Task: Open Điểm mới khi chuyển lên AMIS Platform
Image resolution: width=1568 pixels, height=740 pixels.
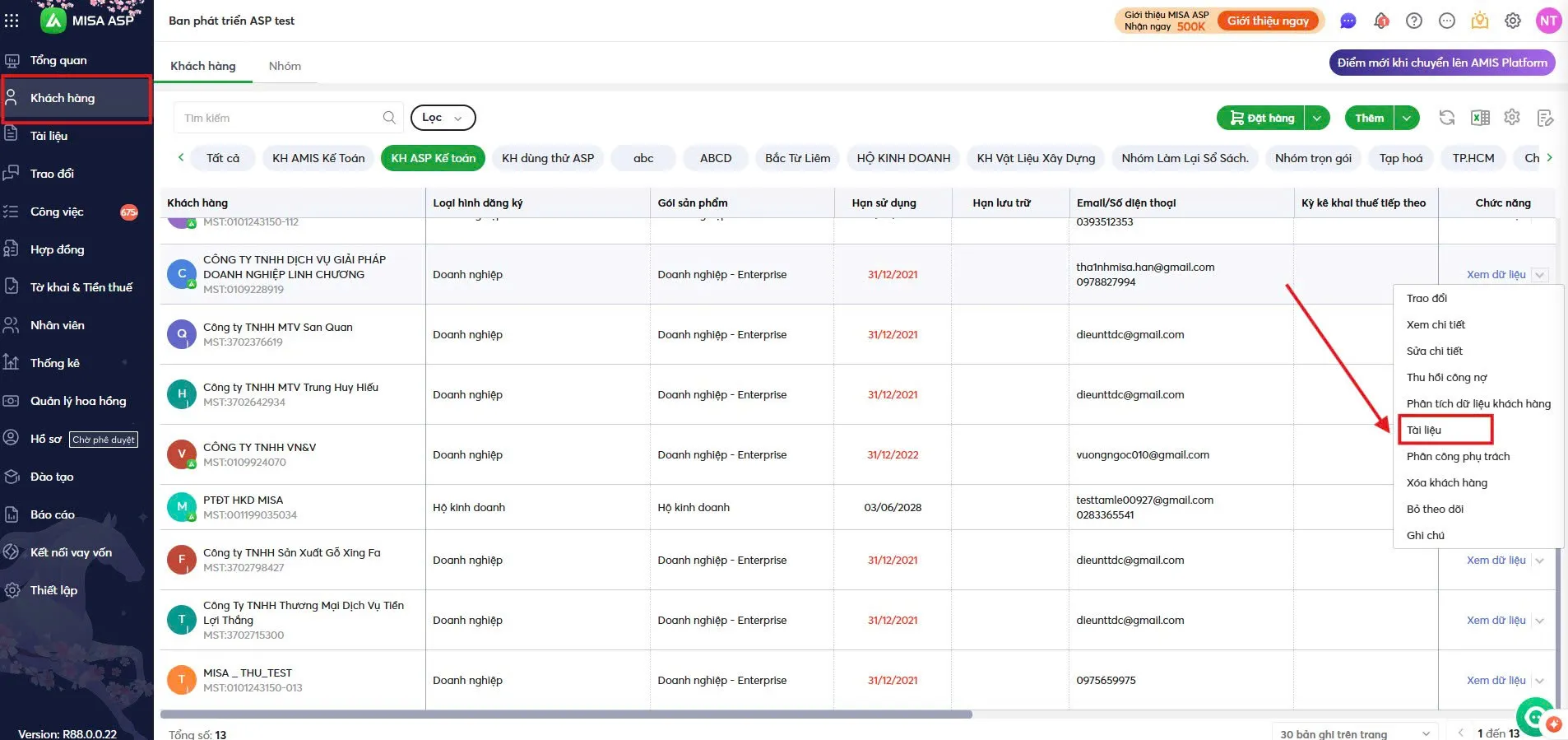Action: click(1442, 63)
